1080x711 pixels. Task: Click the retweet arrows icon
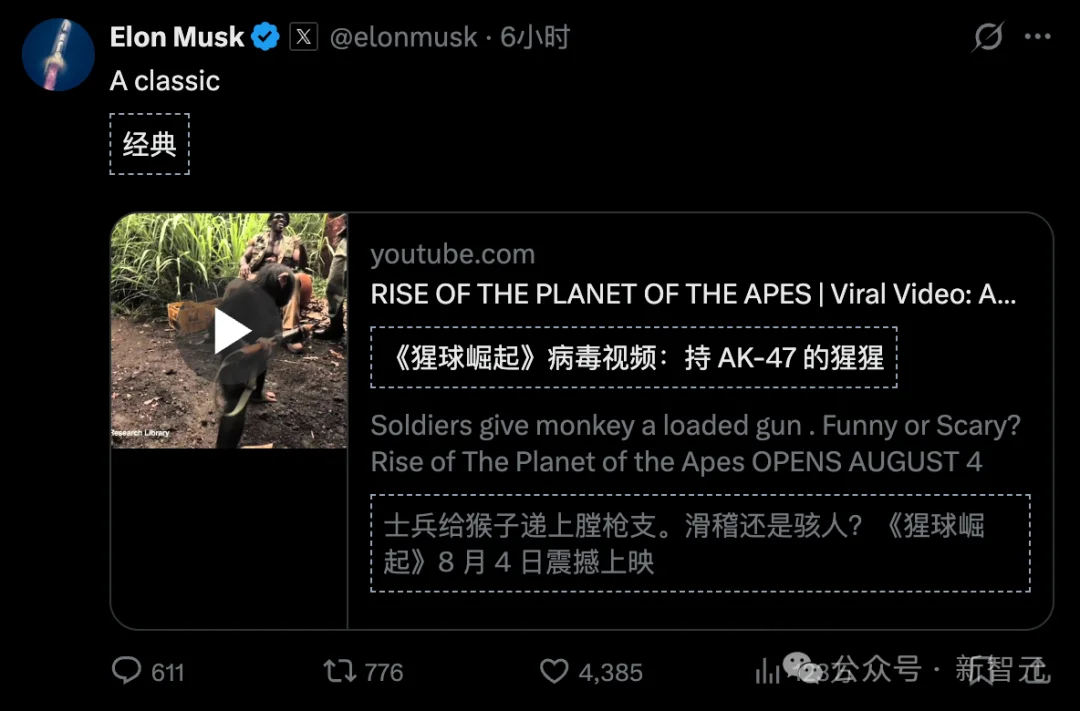pos(337,671)
